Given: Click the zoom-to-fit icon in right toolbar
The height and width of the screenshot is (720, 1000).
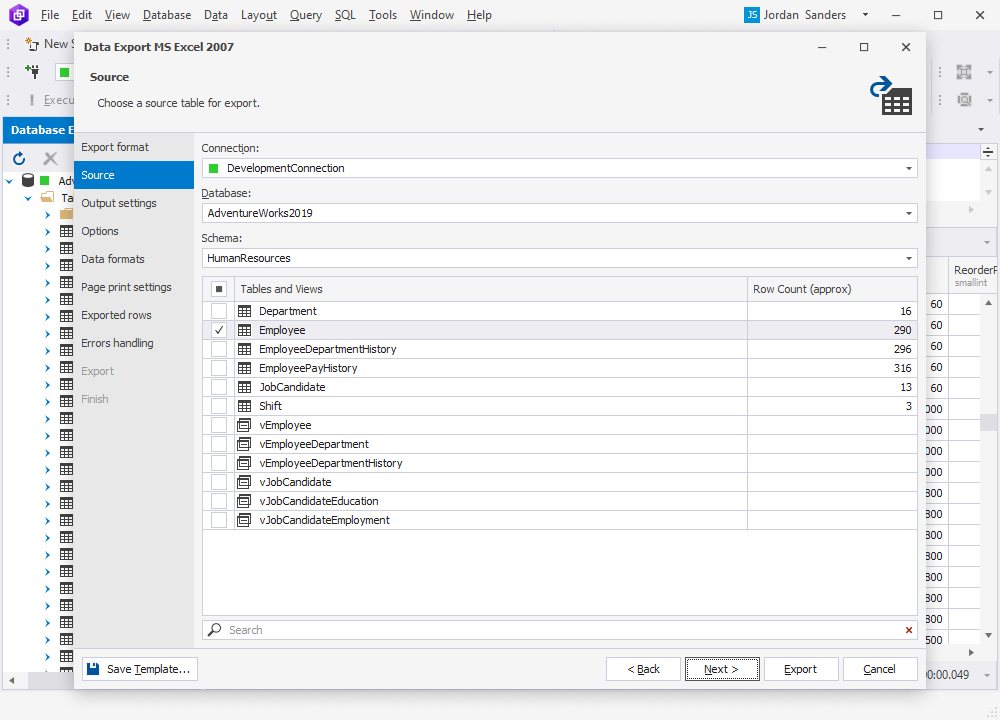Looking at the screenshot, I should [964, 71].
